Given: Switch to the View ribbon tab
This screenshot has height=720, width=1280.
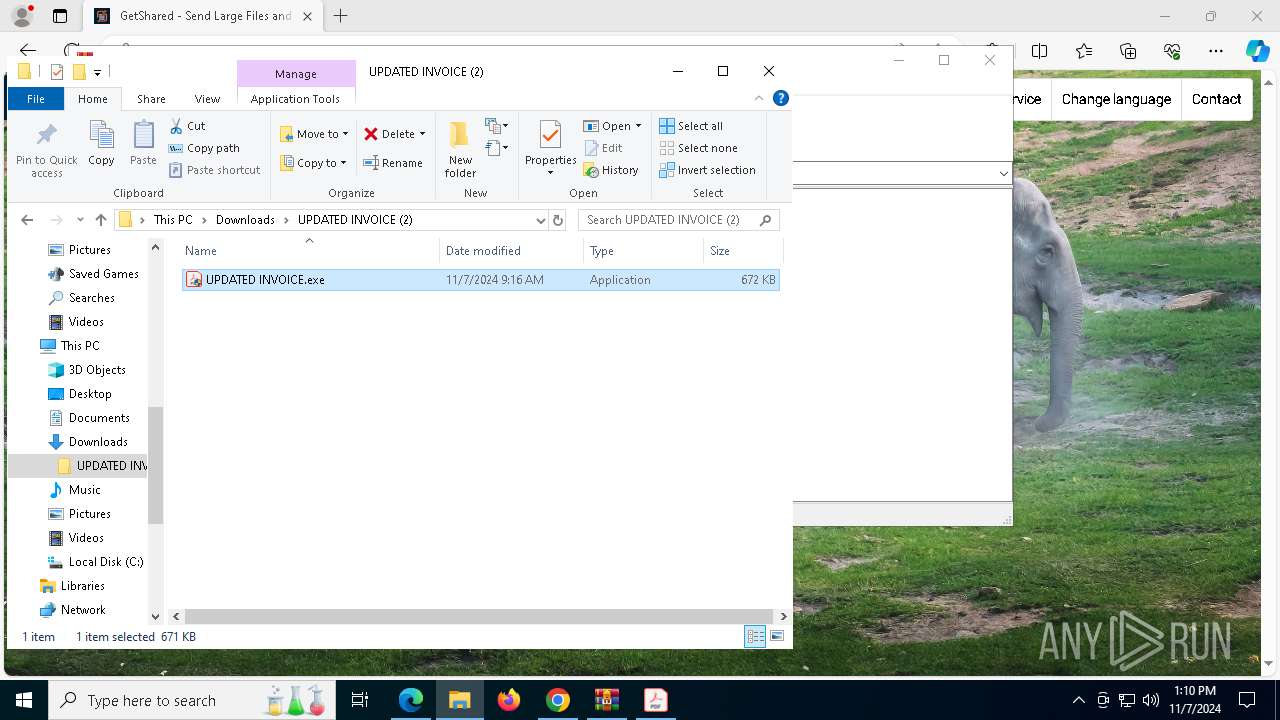Looking at the screenshot, I should (x=207, y=99).
